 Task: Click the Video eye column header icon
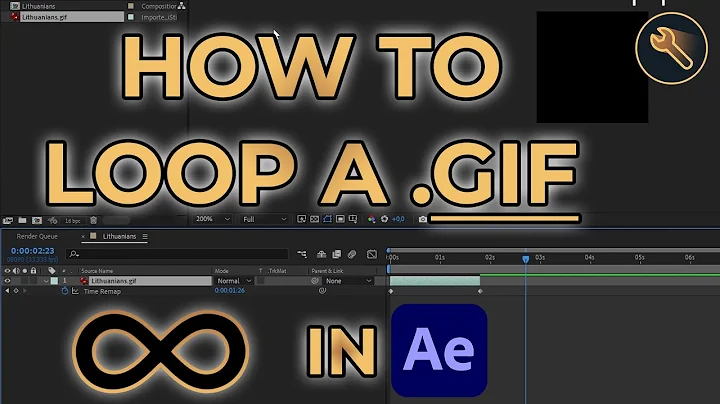(7, 271)
